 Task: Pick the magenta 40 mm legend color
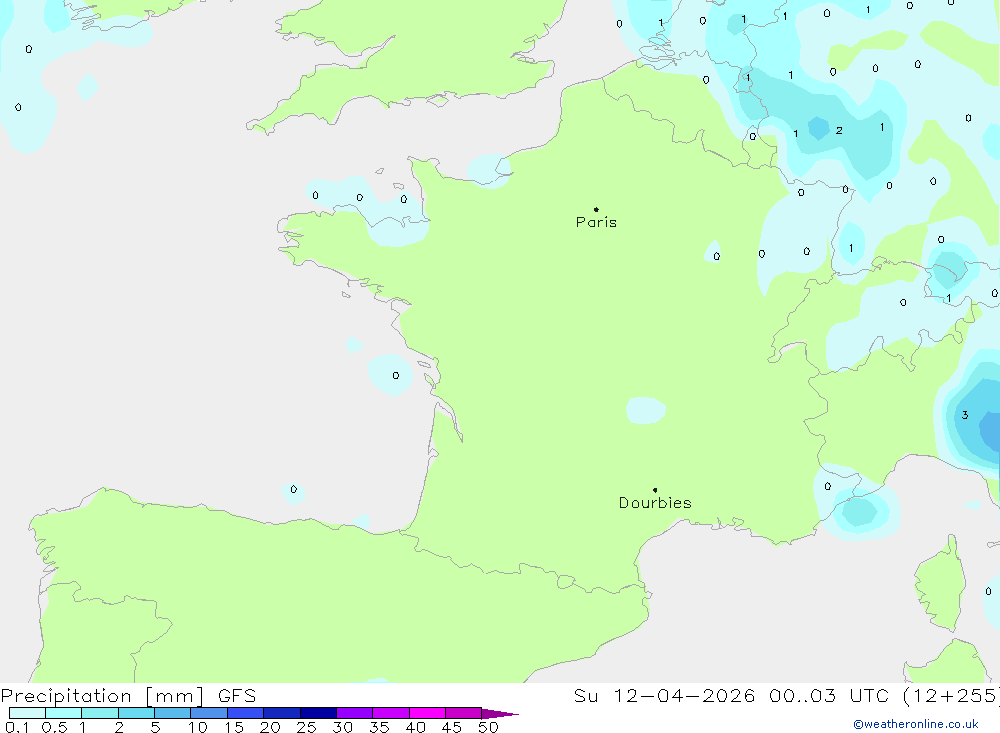pos(427,713)
